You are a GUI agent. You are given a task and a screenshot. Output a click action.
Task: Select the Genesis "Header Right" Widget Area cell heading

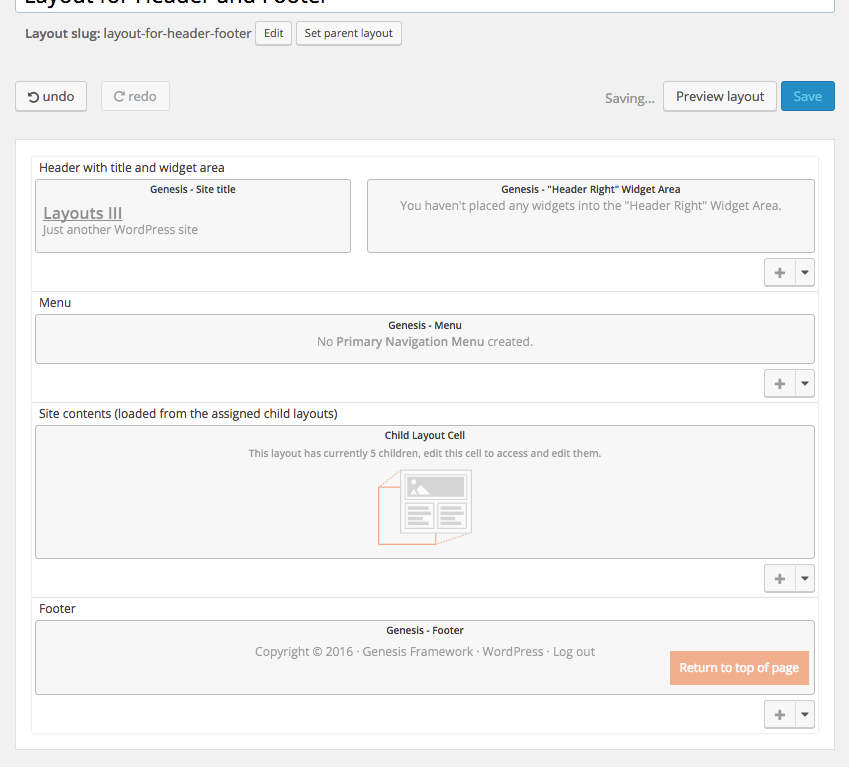click(x=591, y=189)
